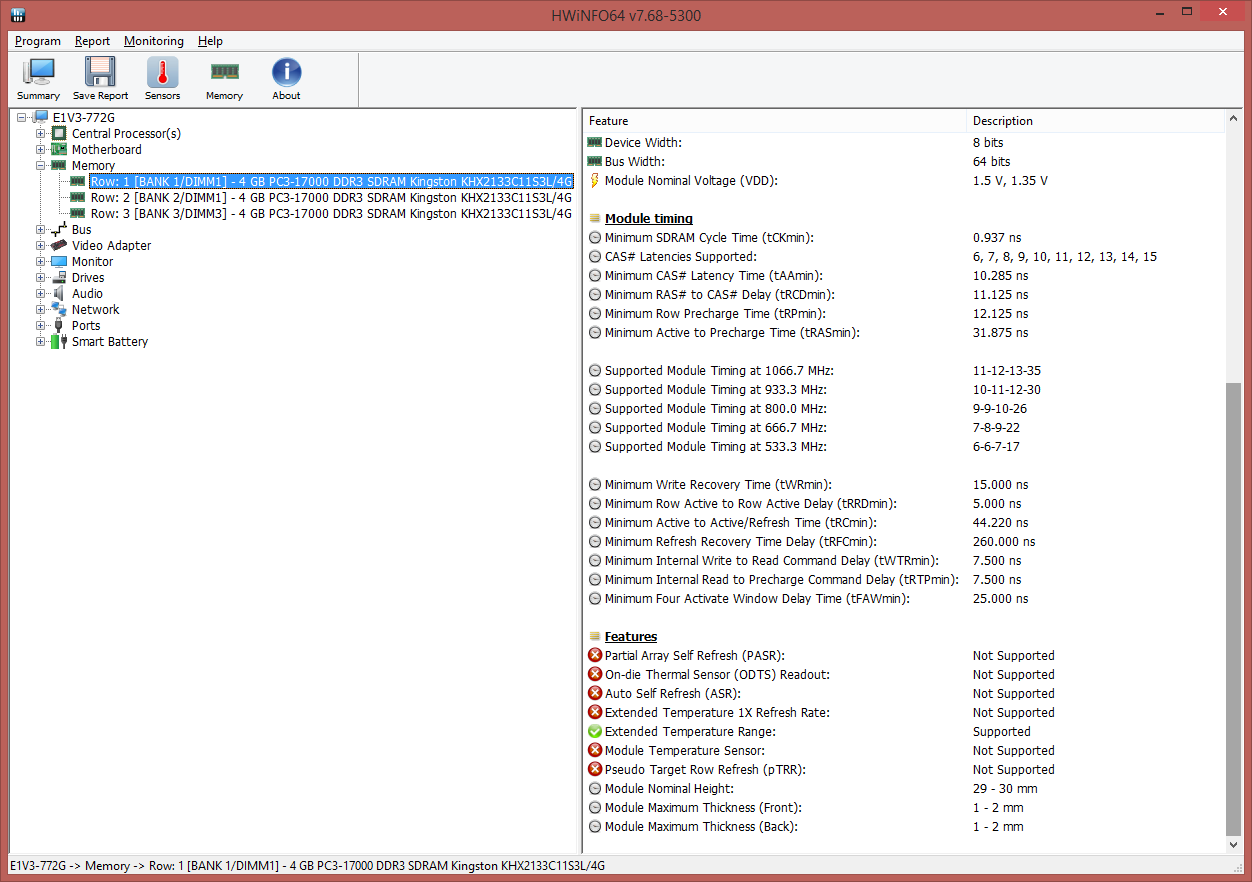Select Row: 1 [BANK 1/DIMM1] memory entry

tap(331, 182)
